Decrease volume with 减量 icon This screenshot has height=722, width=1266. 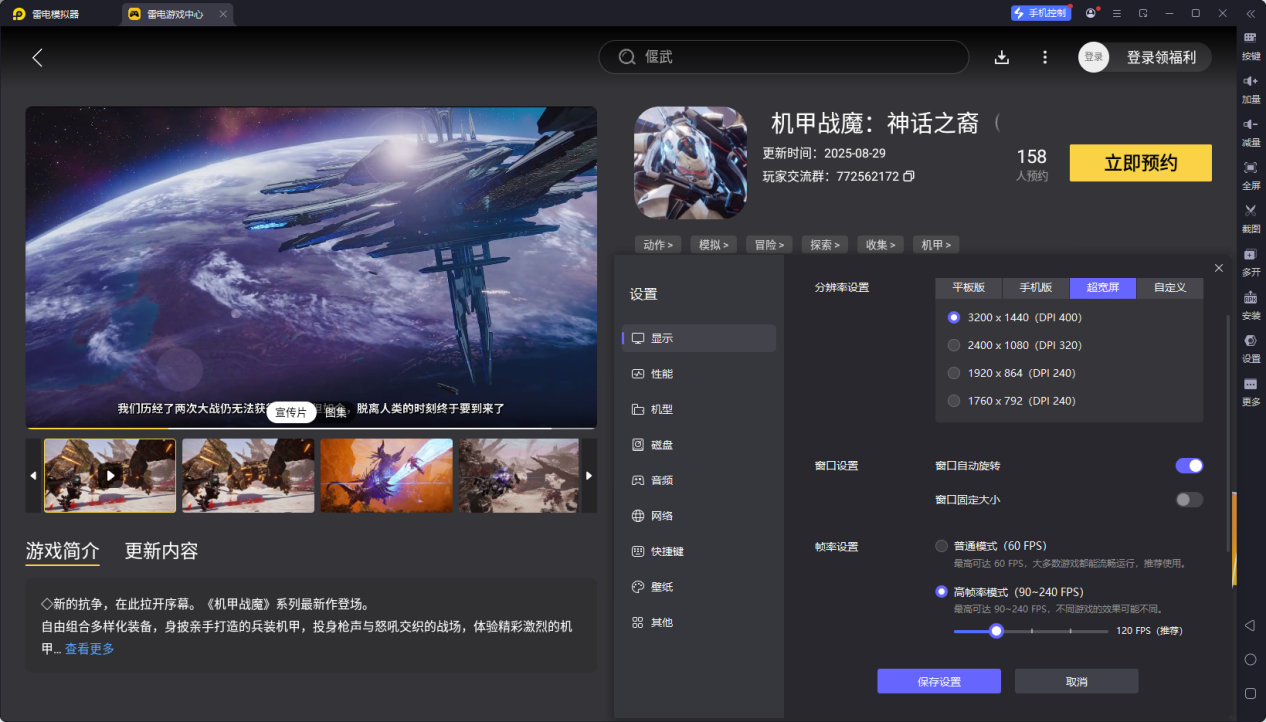pyautogui.click(x=1251, y=131)
